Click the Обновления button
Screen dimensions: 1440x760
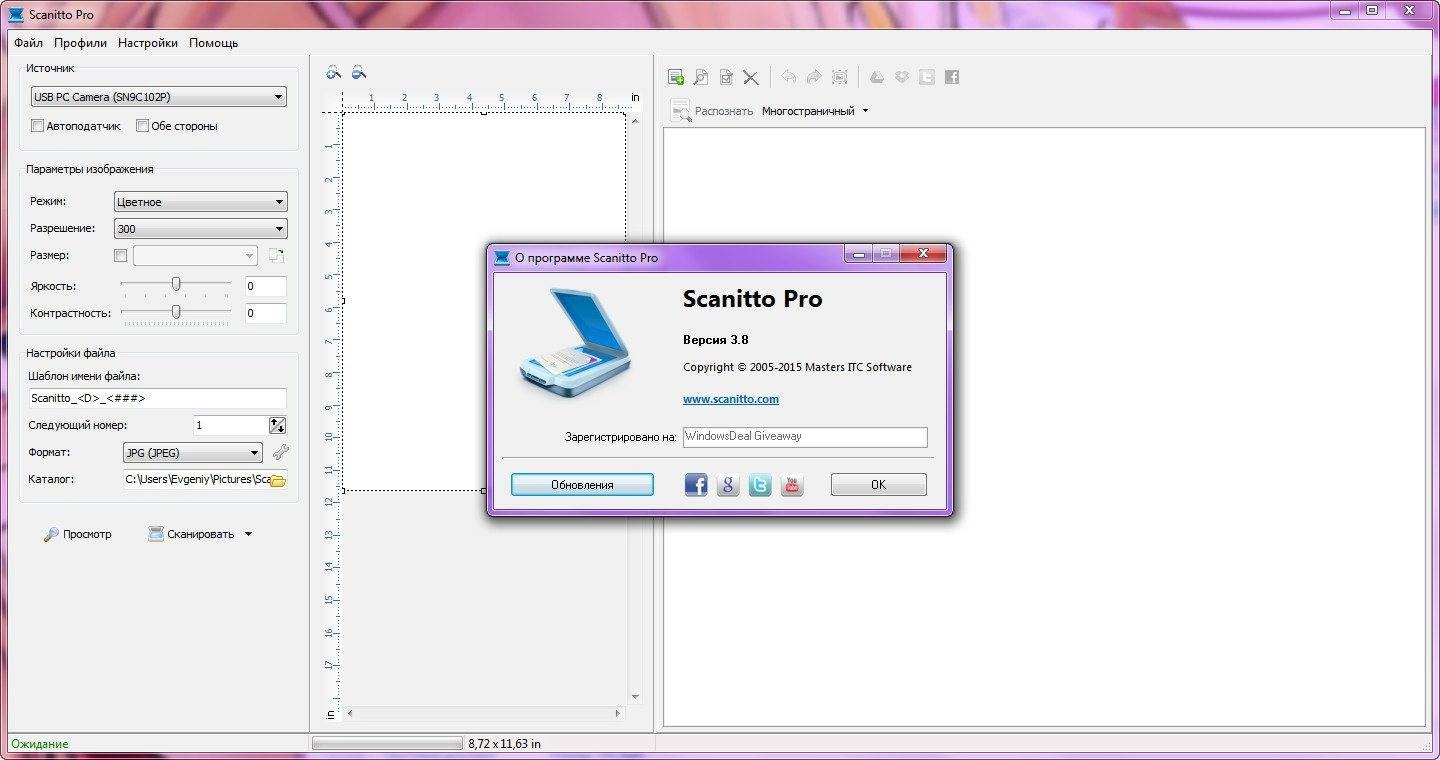tap(582, 485)
